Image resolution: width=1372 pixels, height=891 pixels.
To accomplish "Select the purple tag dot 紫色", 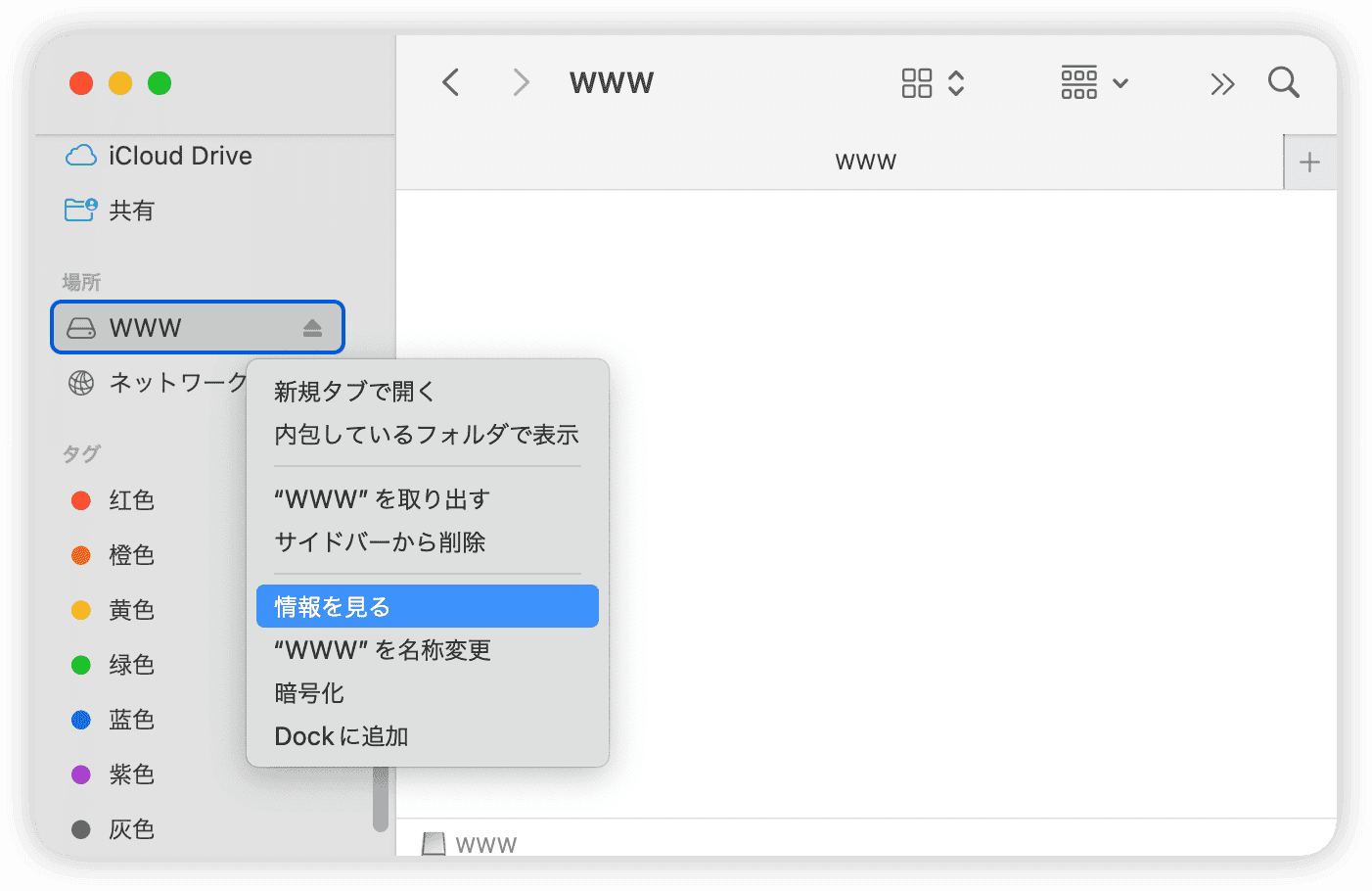I will 81,774.
